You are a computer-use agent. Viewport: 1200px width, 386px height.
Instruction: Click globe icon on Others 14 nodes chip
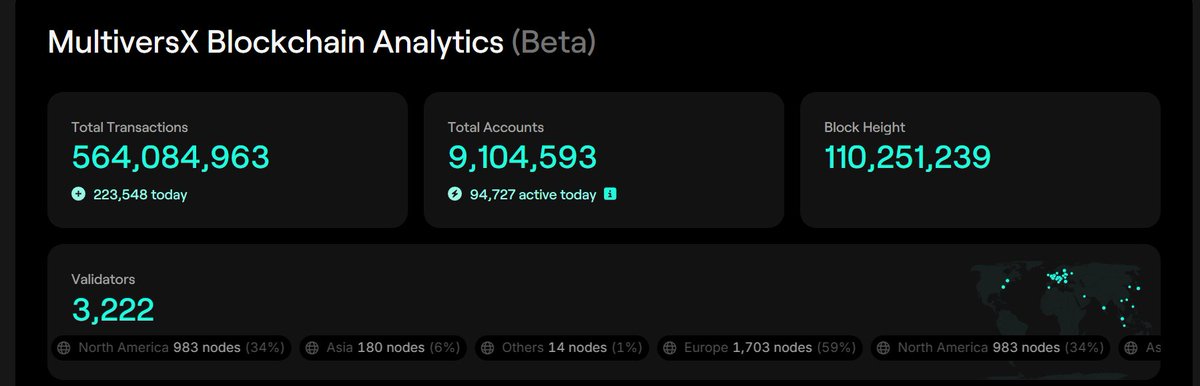(488, 348)
